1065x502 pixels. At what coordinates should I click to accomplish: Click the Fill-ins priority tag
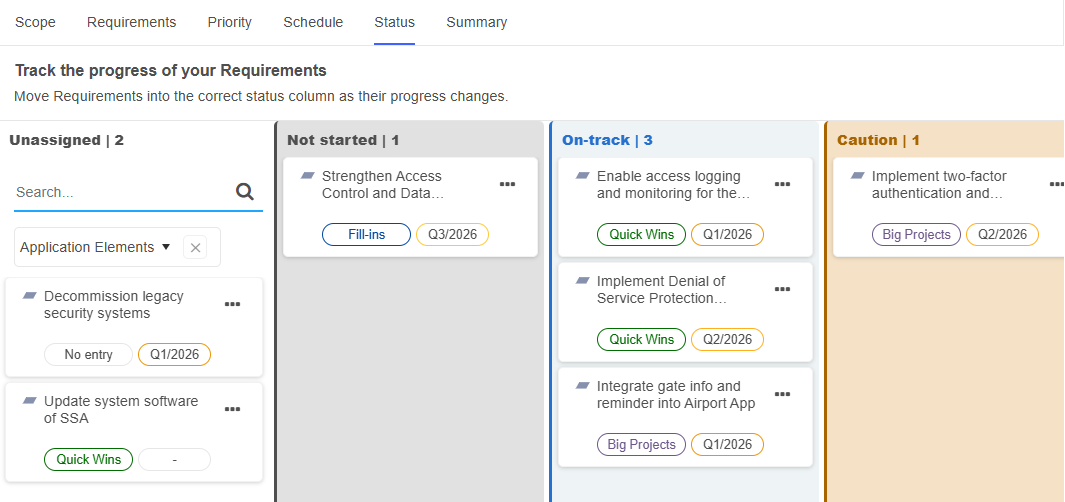366,235
